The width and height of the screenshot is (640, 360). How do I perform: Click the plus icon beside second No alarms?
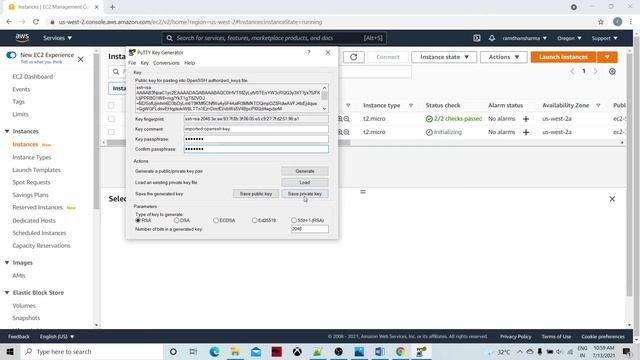click(x=526, y=132)
